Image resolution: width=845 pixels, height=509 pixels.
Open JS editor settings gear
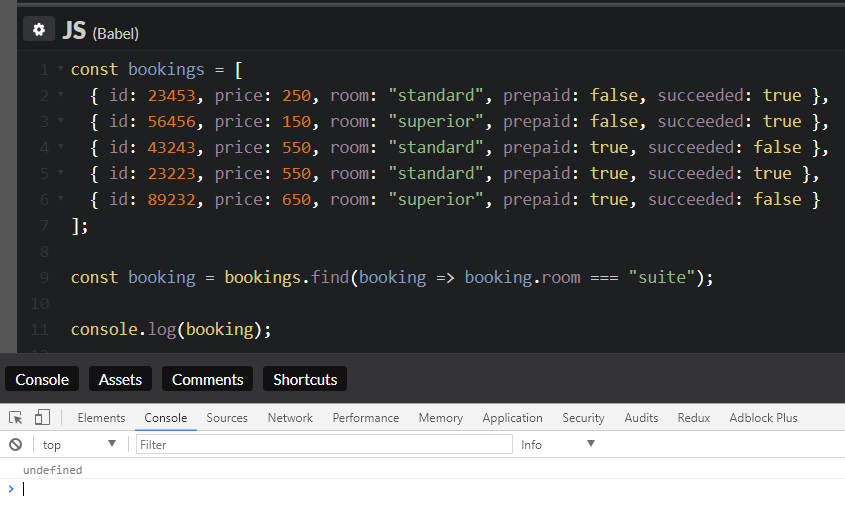tap(39, 29)
